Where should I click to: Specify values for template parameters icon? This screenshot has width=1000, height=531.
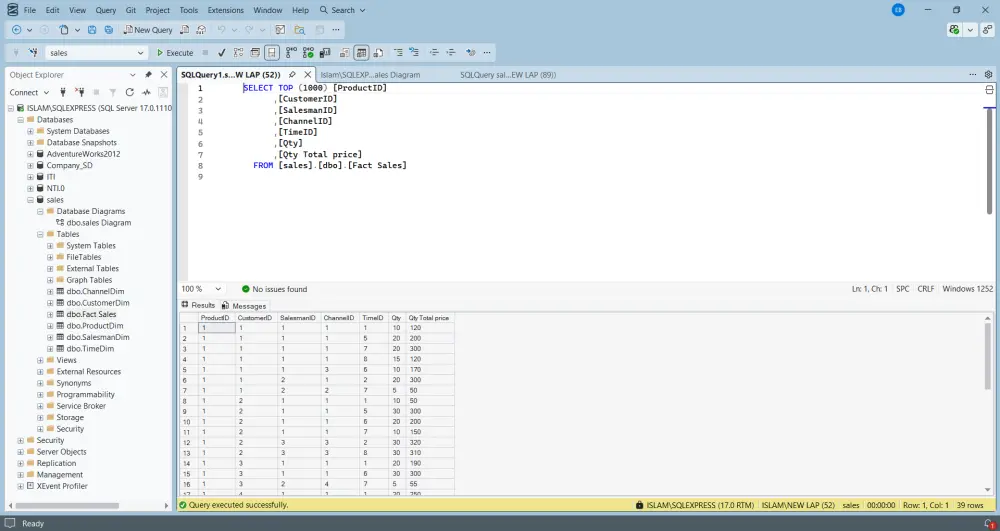point(471,53)
